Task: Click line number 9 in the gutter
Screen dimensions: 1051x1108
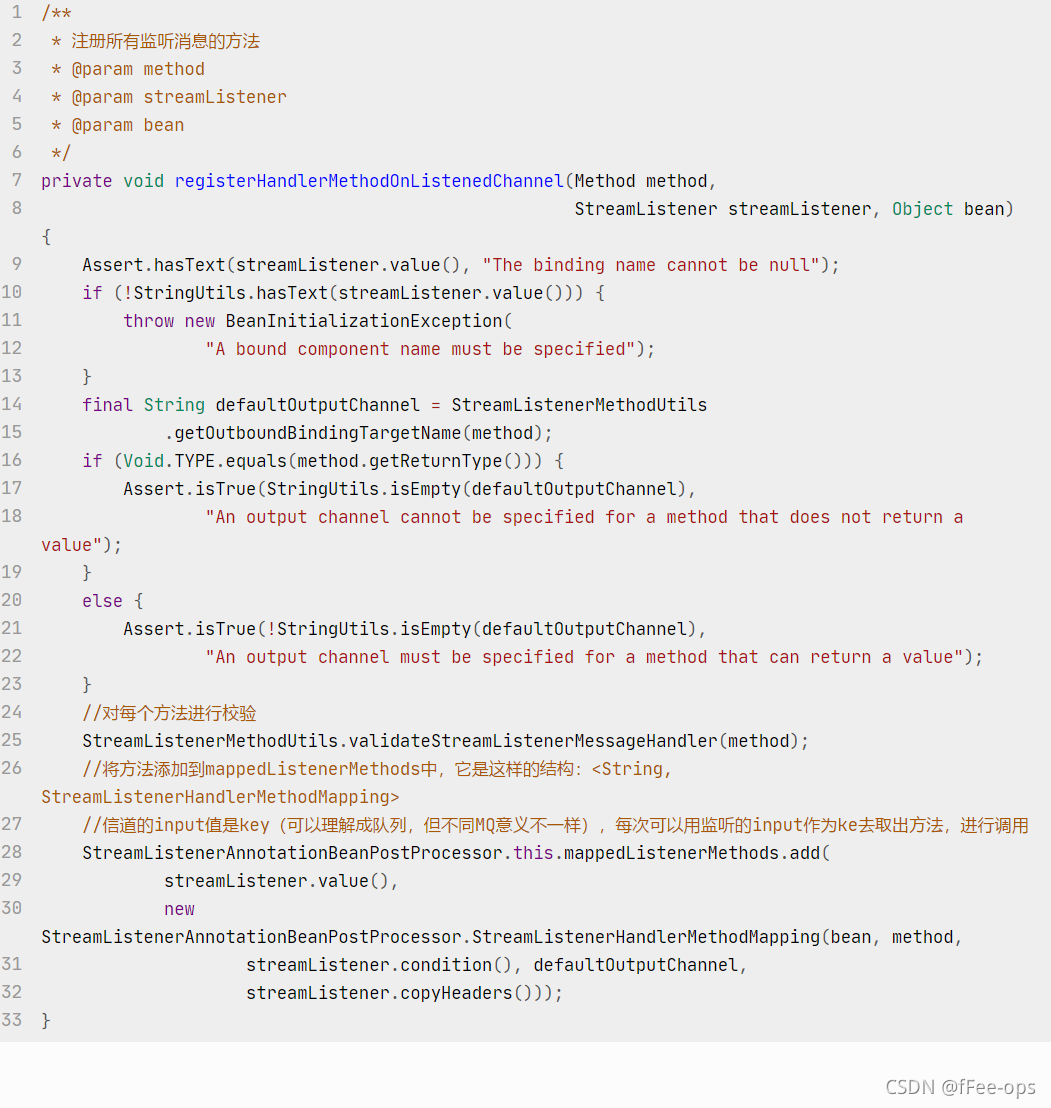Action: click(x=16, y=264)
